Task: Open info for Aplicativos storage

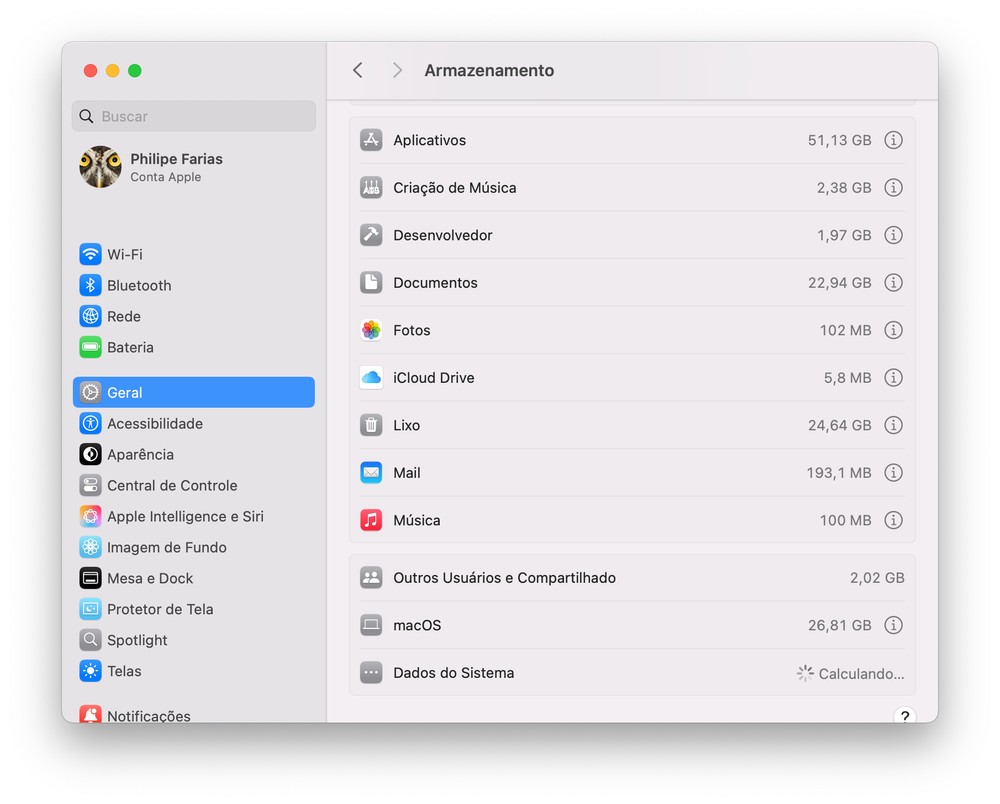Action: pyautogui.click(x=893, y=140)
